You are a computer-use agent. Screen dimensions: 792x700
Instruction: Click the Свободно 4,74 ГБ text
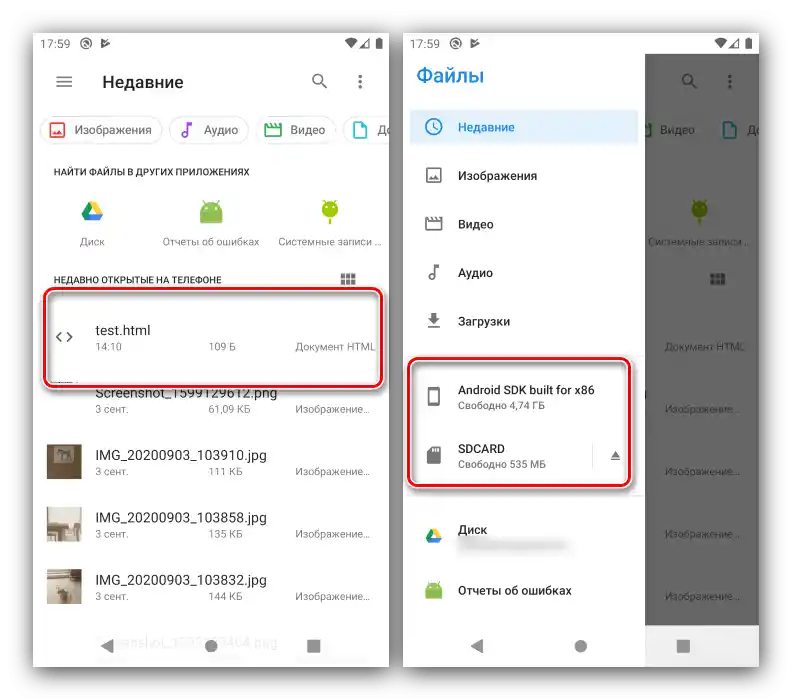point(501,406)
